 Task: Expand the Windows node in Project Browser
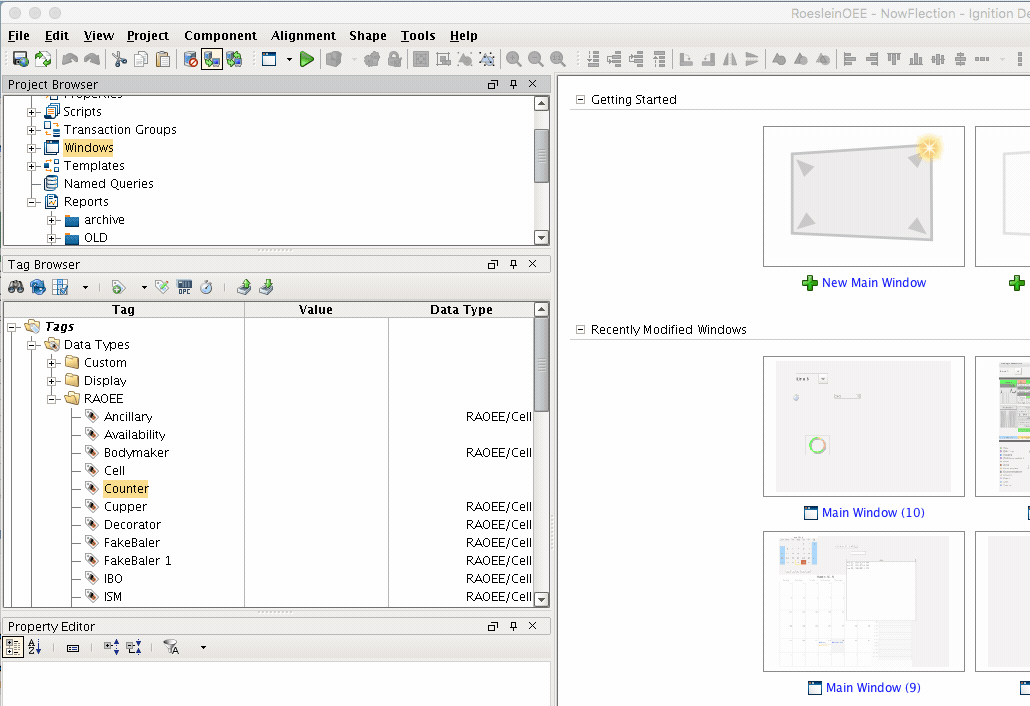pyautogui.click(x=33, y=148)
